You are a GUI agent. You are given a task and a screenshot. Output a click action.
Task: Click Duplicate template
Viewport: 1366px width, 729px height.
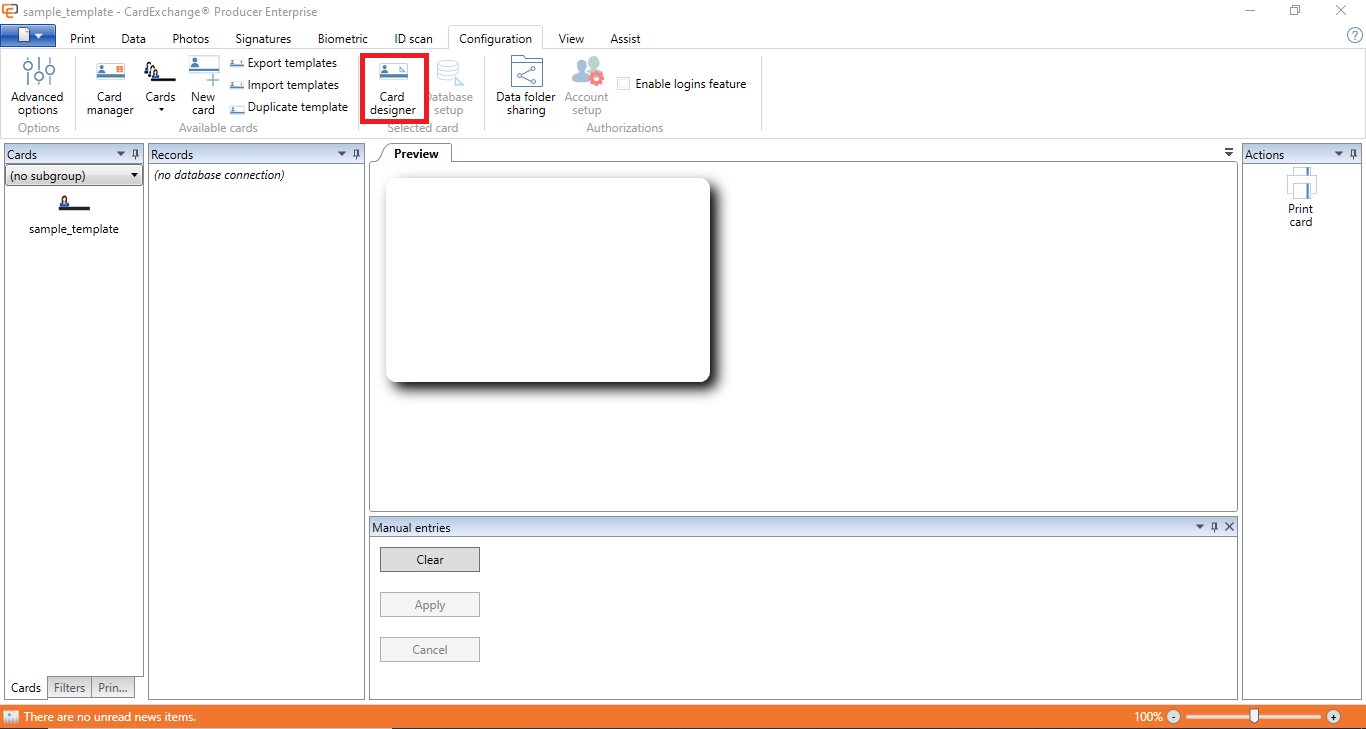(x=289, y=107)
